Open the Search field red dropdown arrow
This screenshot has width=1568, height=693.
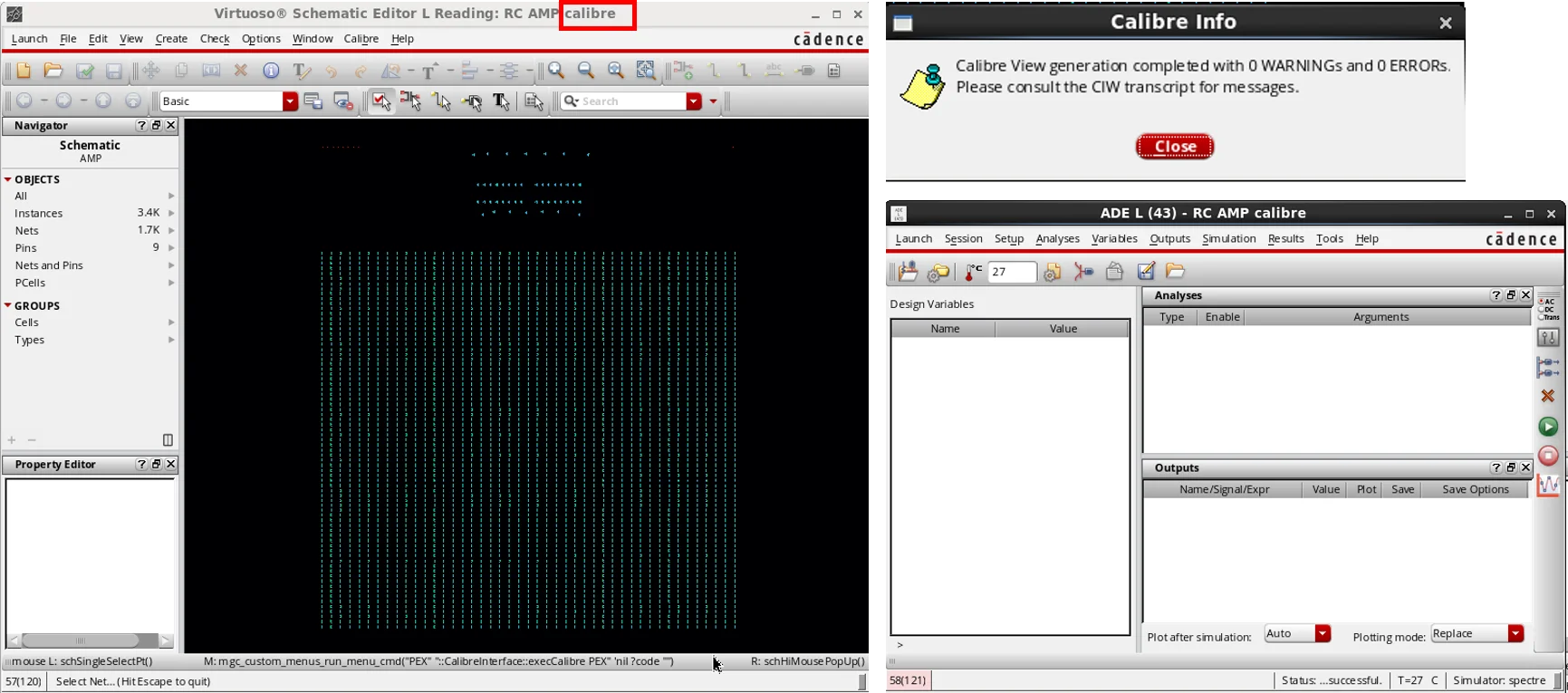pyautogui.click(x=694, y=101)
